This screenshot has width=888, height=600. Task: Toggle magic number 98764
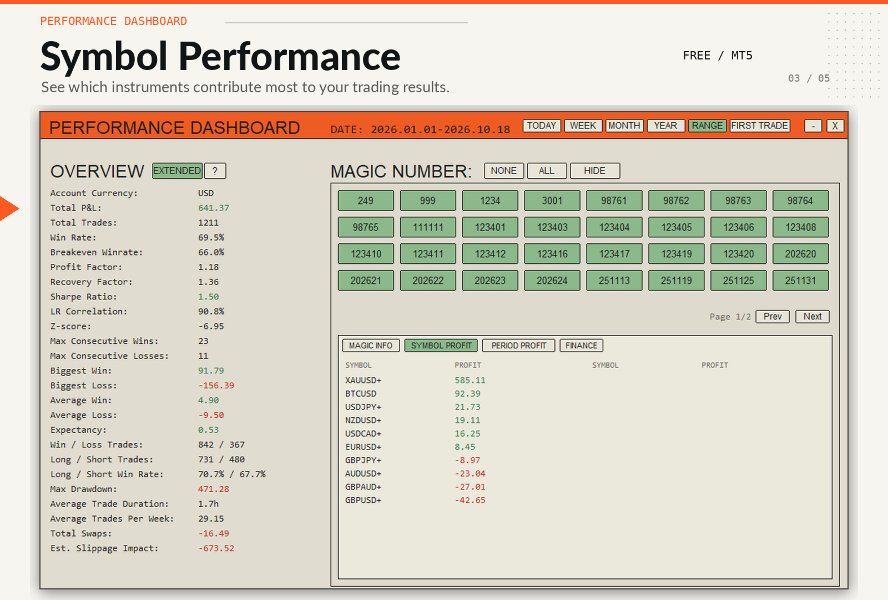pyautogui.click(x=800, y=201)
